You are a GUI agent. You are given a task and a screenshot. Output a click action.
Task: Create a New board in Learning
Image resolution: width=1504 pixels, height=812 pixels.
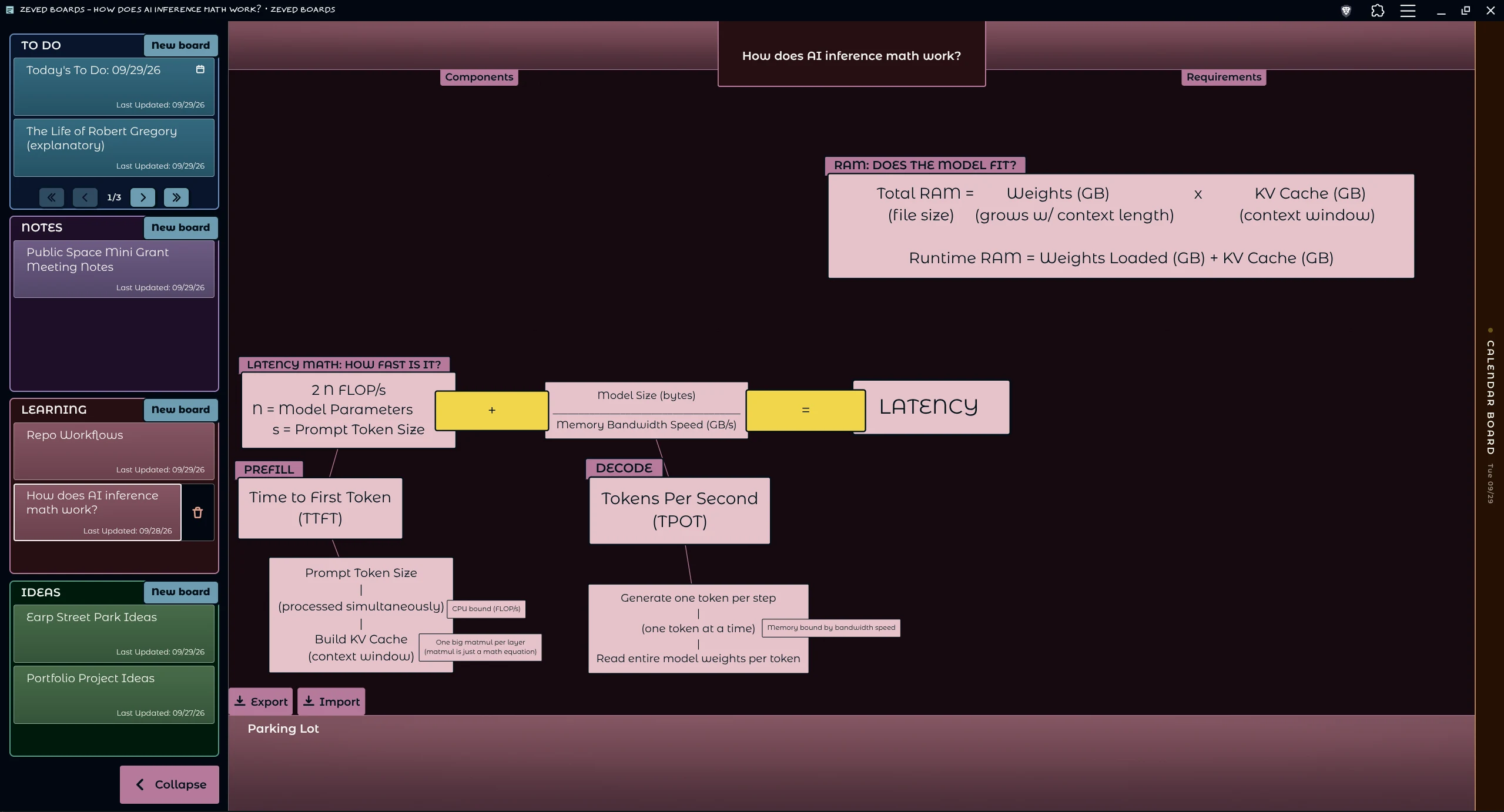[180, 410]
